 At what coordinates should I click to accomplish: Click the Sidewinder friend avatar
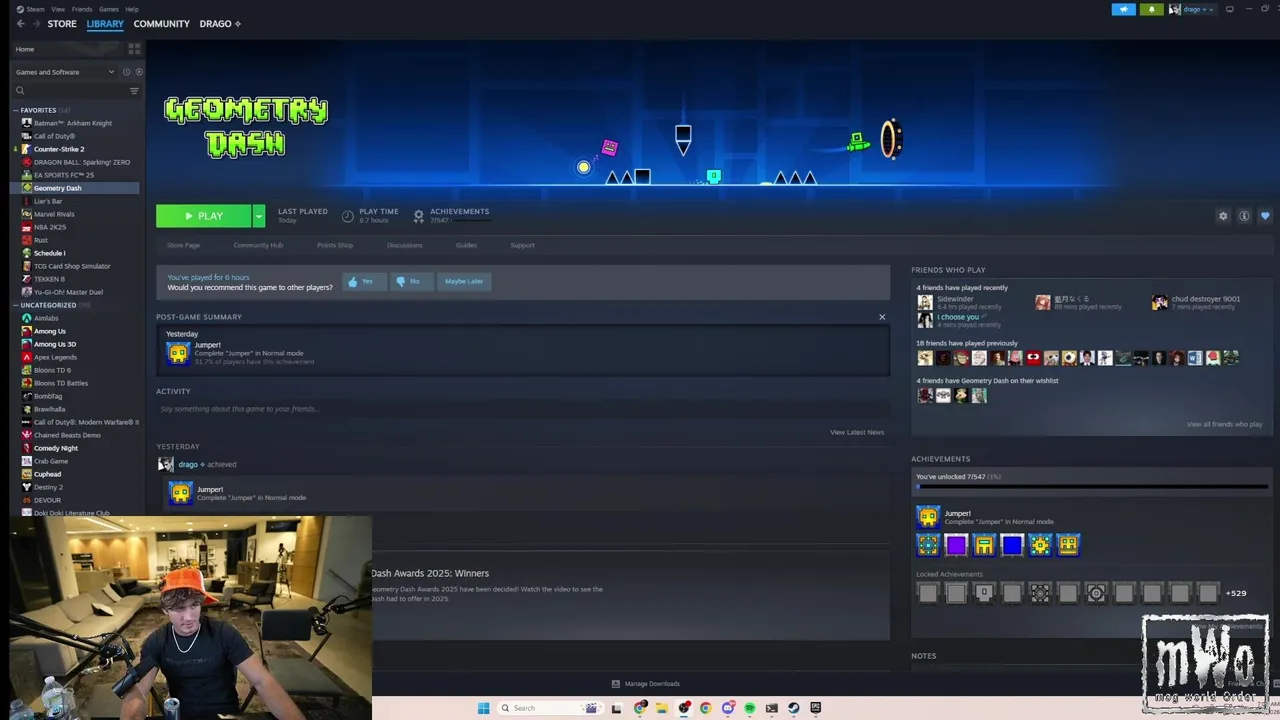coord(925,302)
